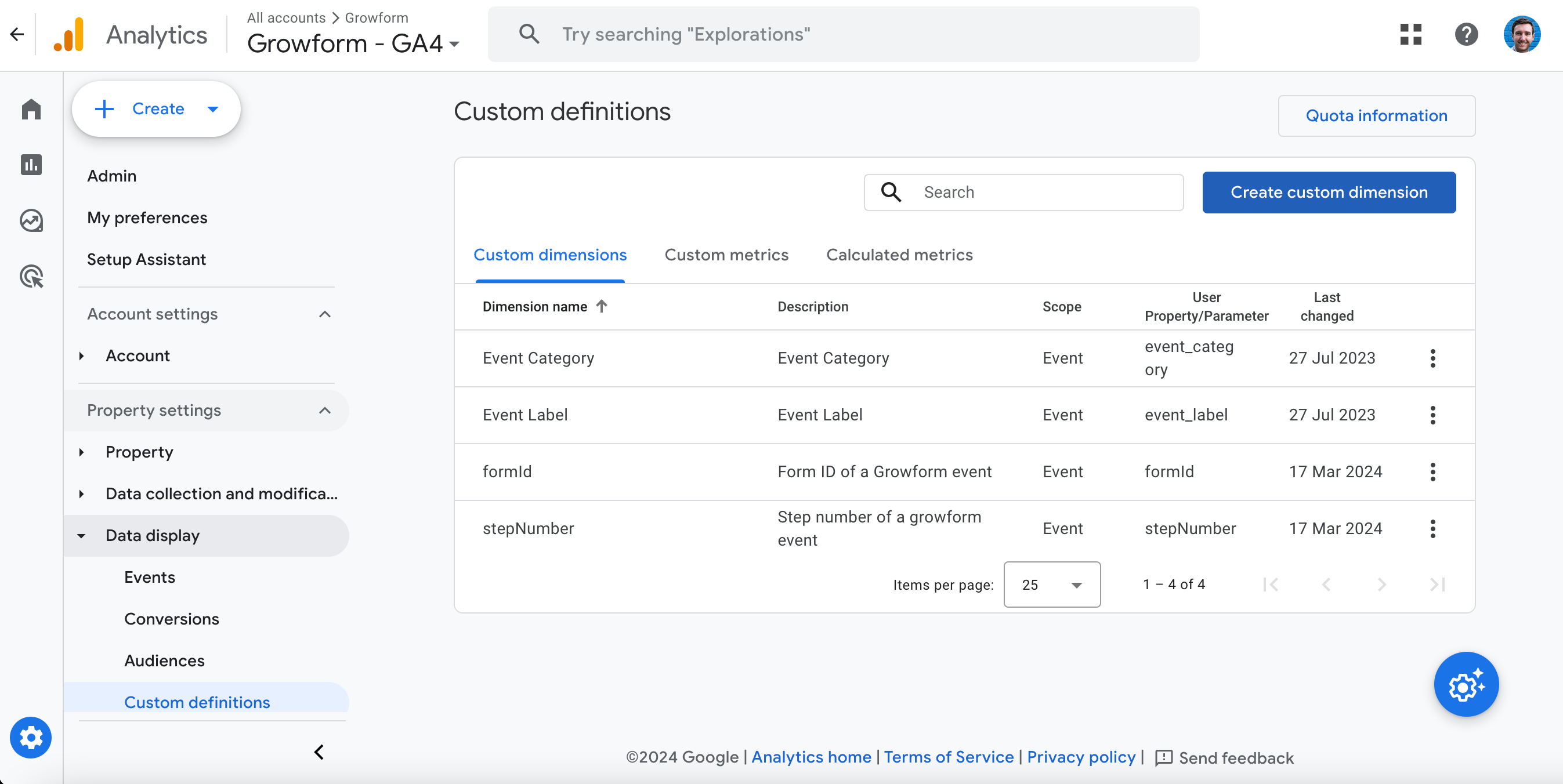Click the Description column header
The width and height of the screenshot is (1563, 784).
point(812,307)
